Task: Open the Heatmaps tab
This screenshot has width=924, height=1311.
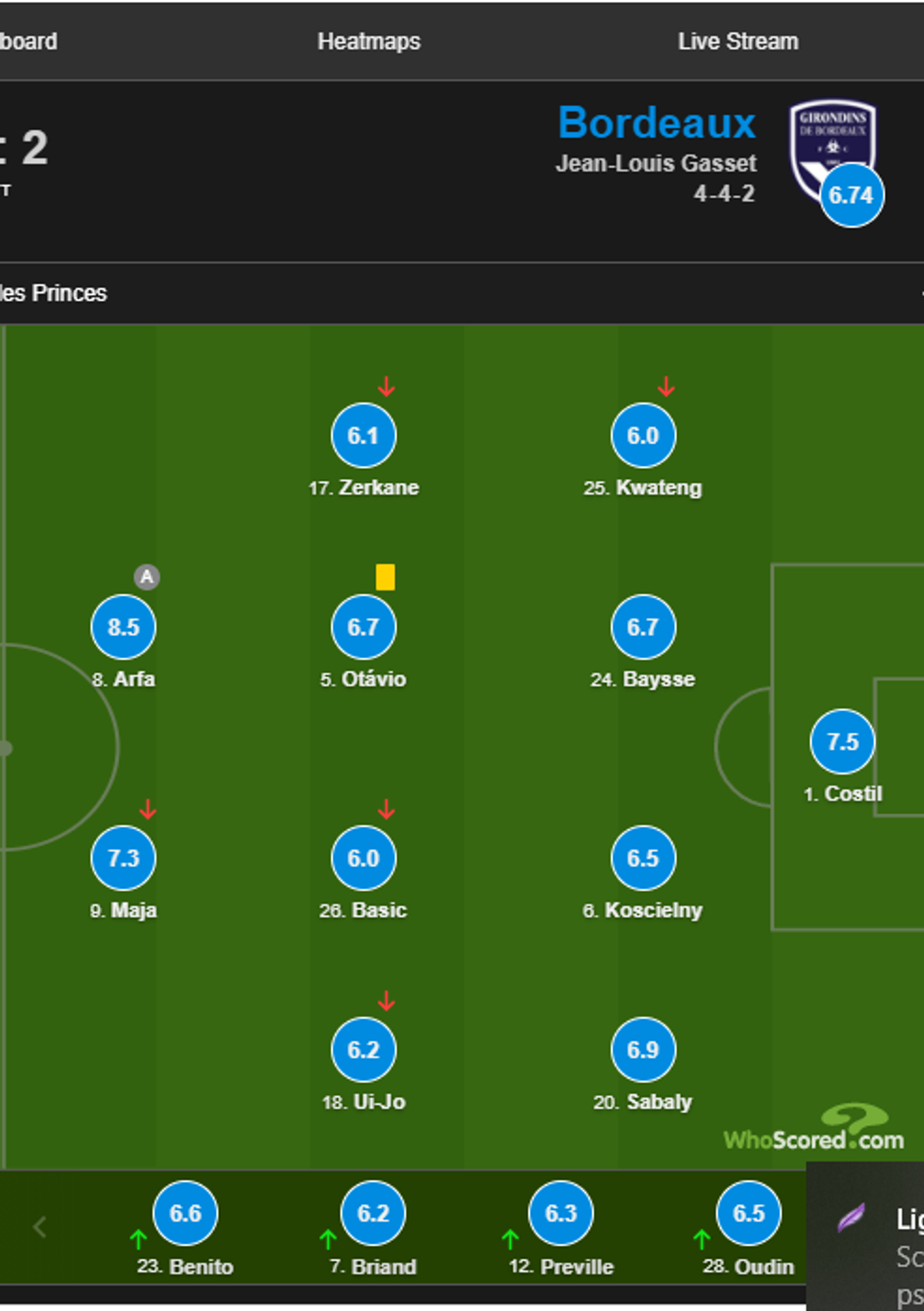Action: coord(369,41)
